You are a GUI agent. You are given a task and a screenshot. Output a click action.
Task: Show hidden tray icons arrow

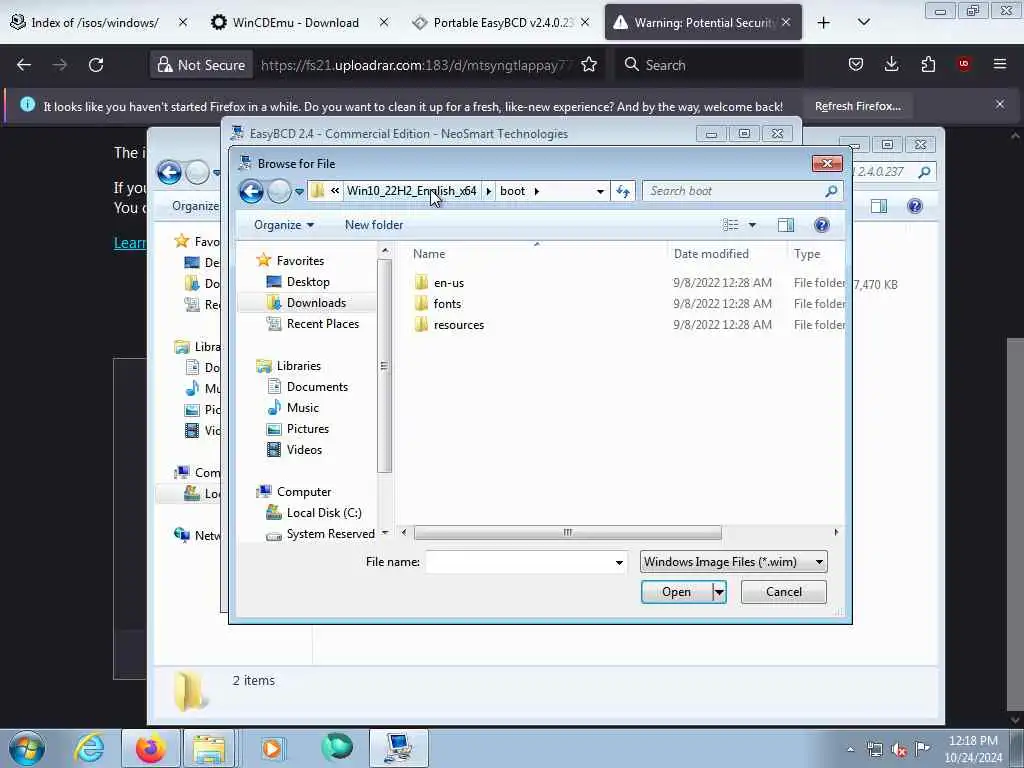pyautogui.click(x=850, y=750)
